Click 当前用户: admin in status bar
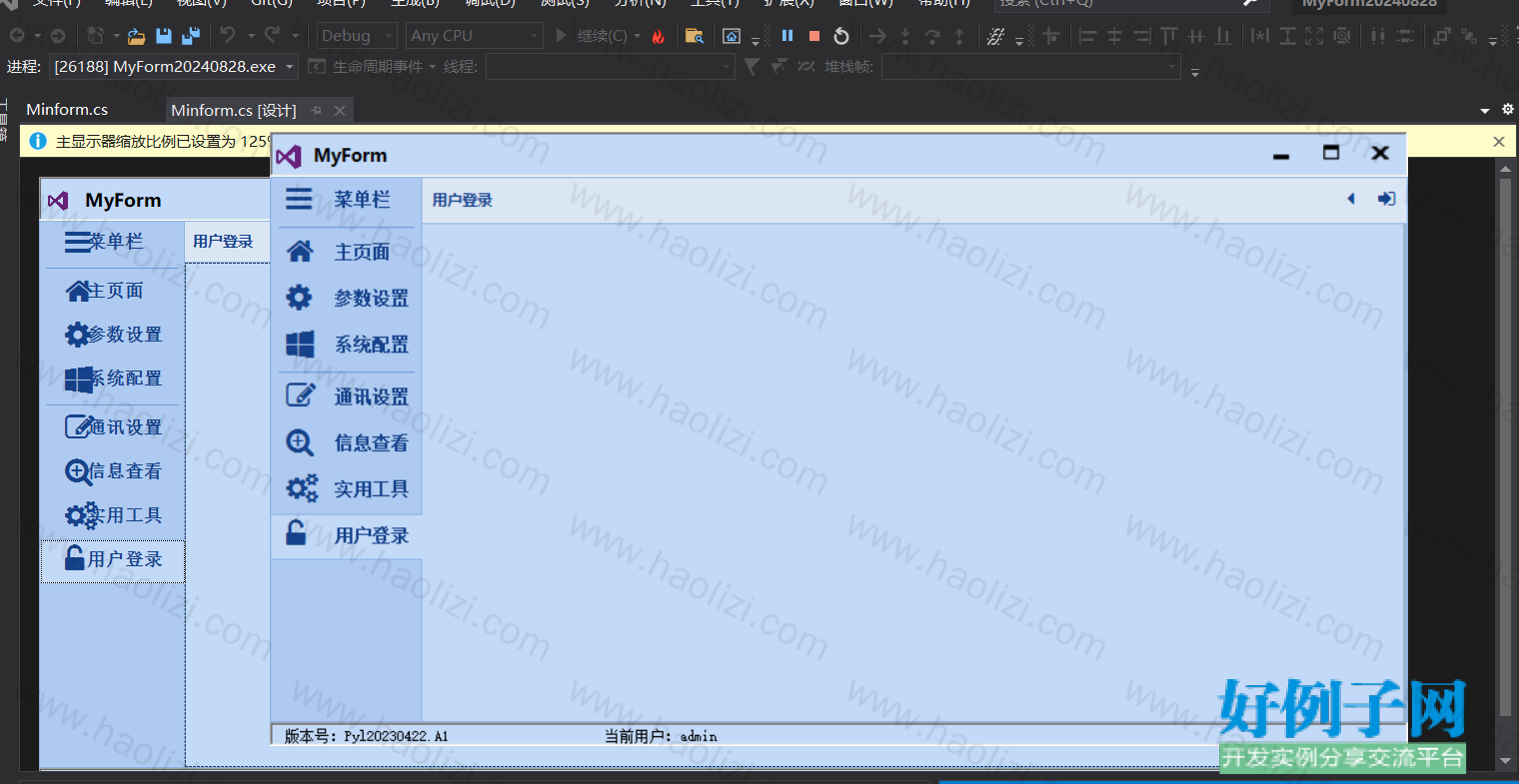The width and height of the screenshot is (1519, 784). (x=661, y=736)
